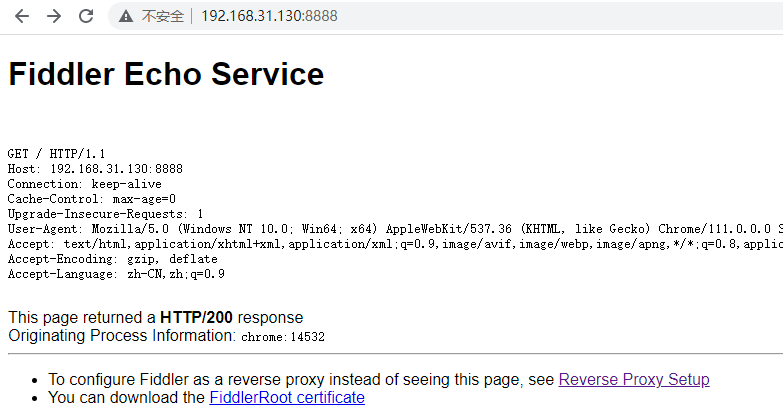Click the User-Agent header line
The image size is (783, 420).
click(x=395, y=229)
